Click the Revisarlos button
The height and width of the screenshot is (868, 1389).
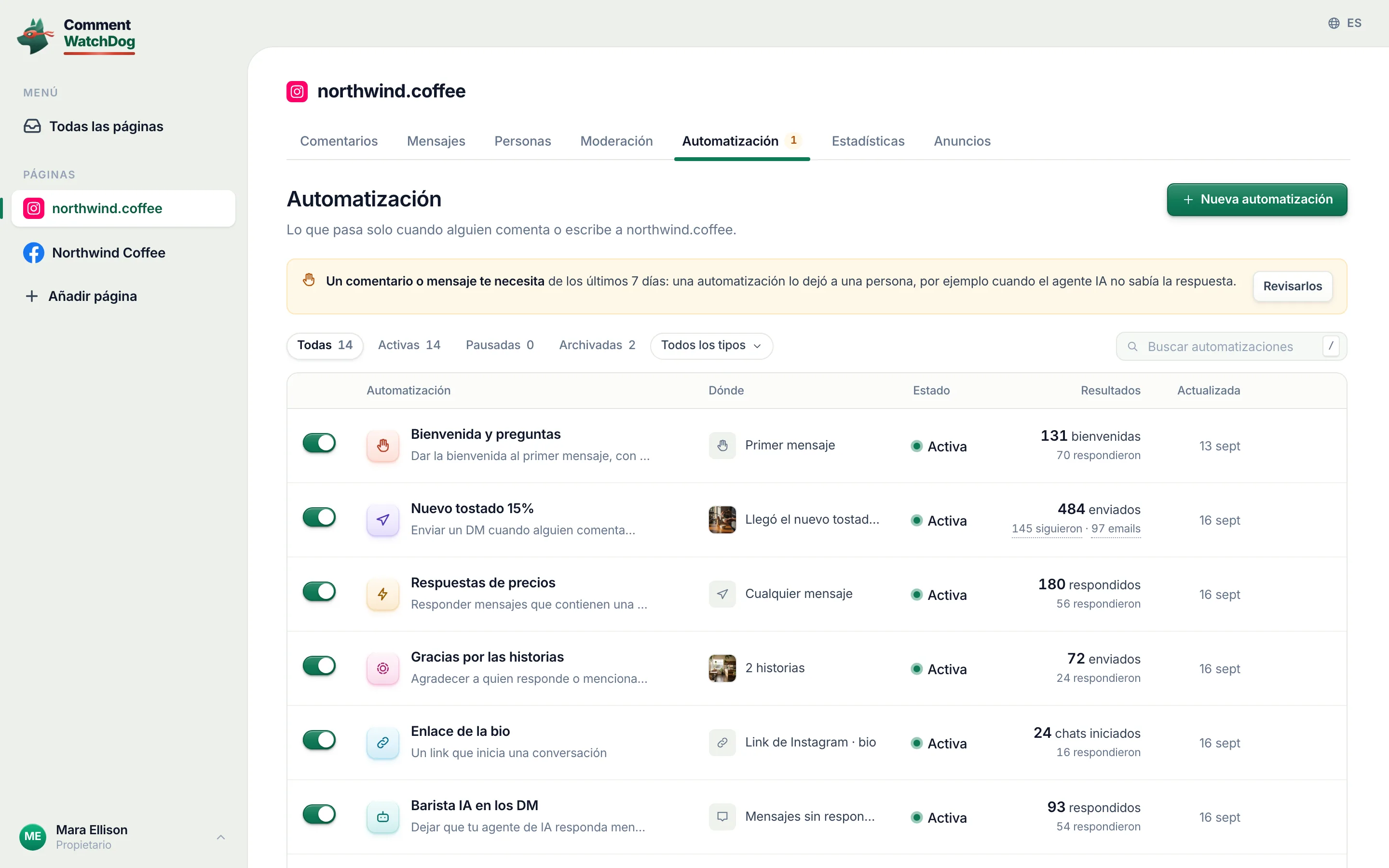point(1292,286)
